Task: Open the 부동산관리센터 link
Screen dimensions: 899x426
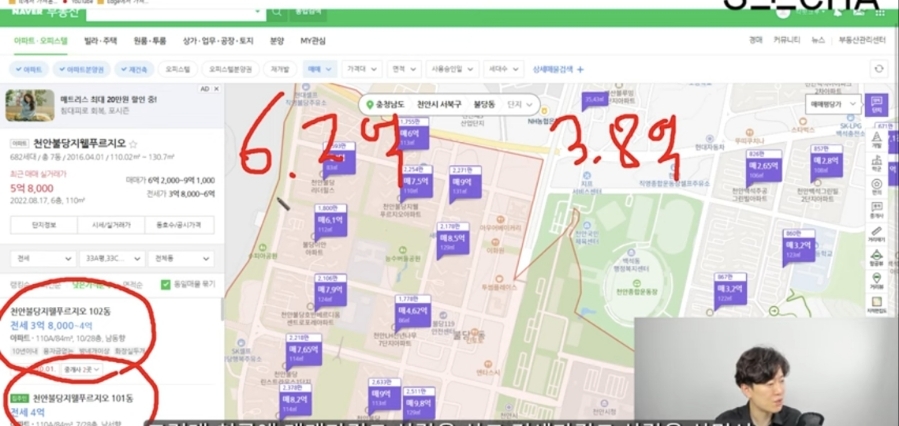Action: tap(862, 40)
